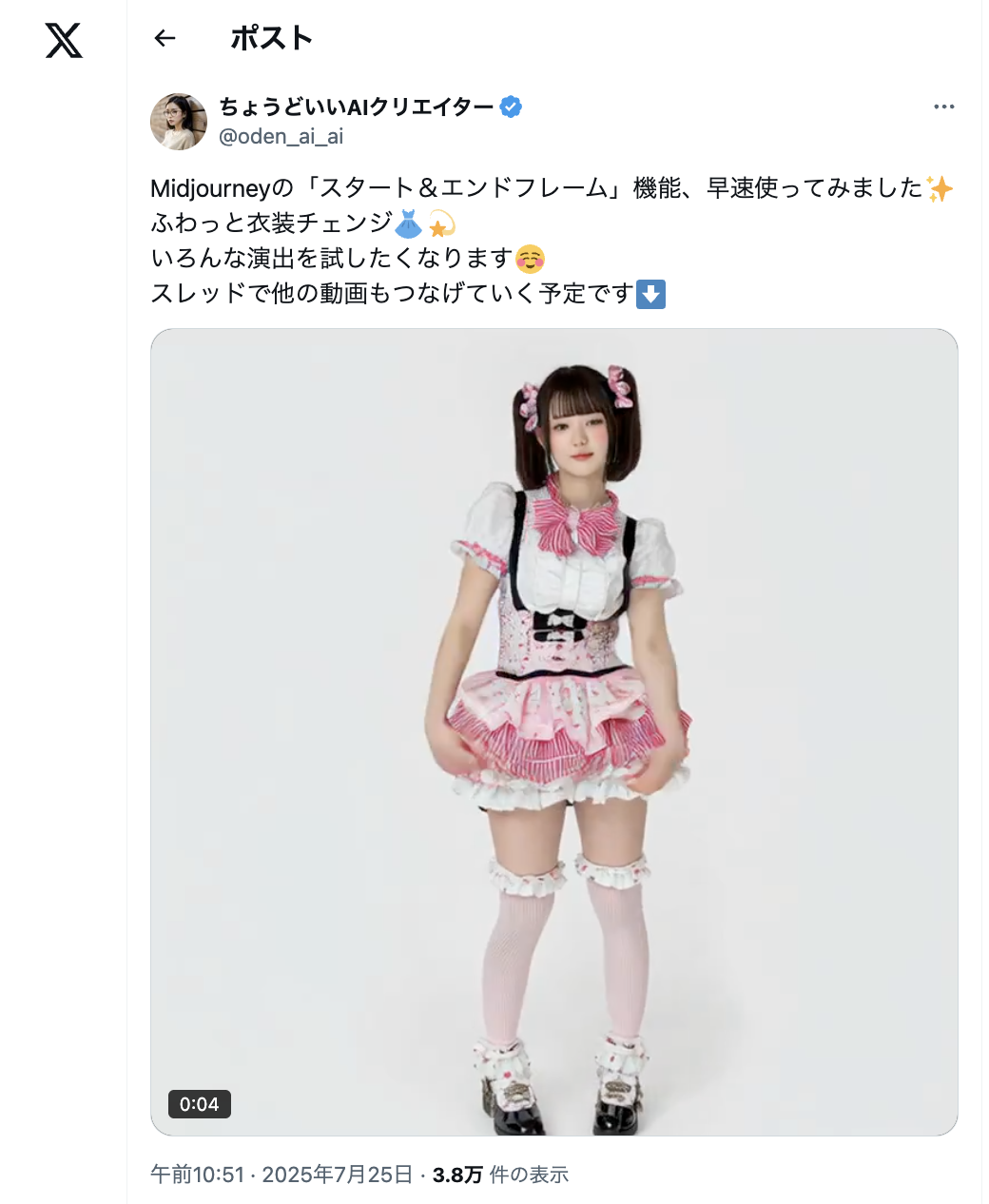The width and height of the screenshot is (989, 1204).
Task: Click the blue verified badge
Action: 511,107
